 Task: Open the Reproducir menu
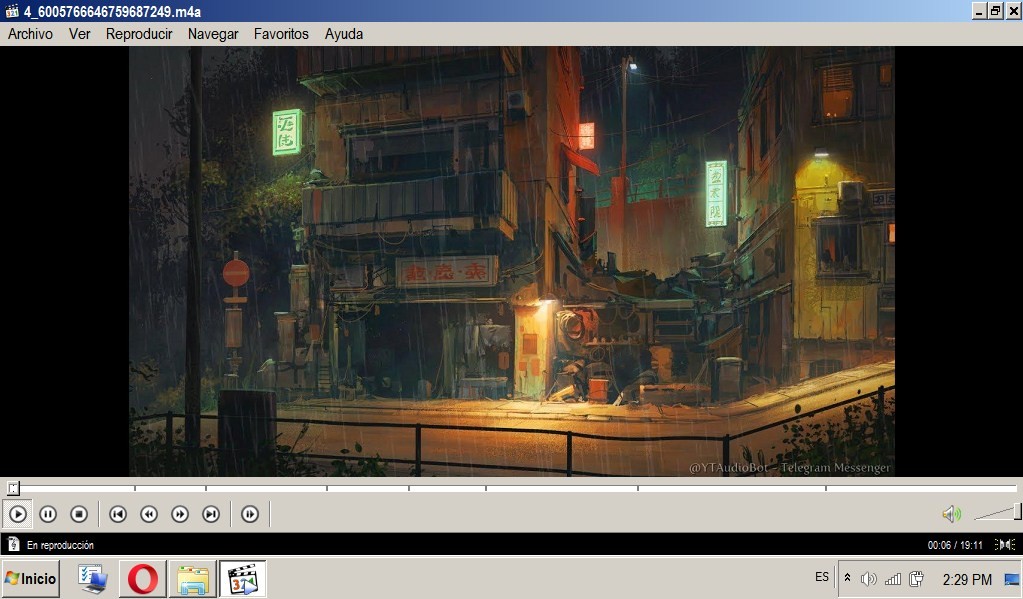click(139, 34)
